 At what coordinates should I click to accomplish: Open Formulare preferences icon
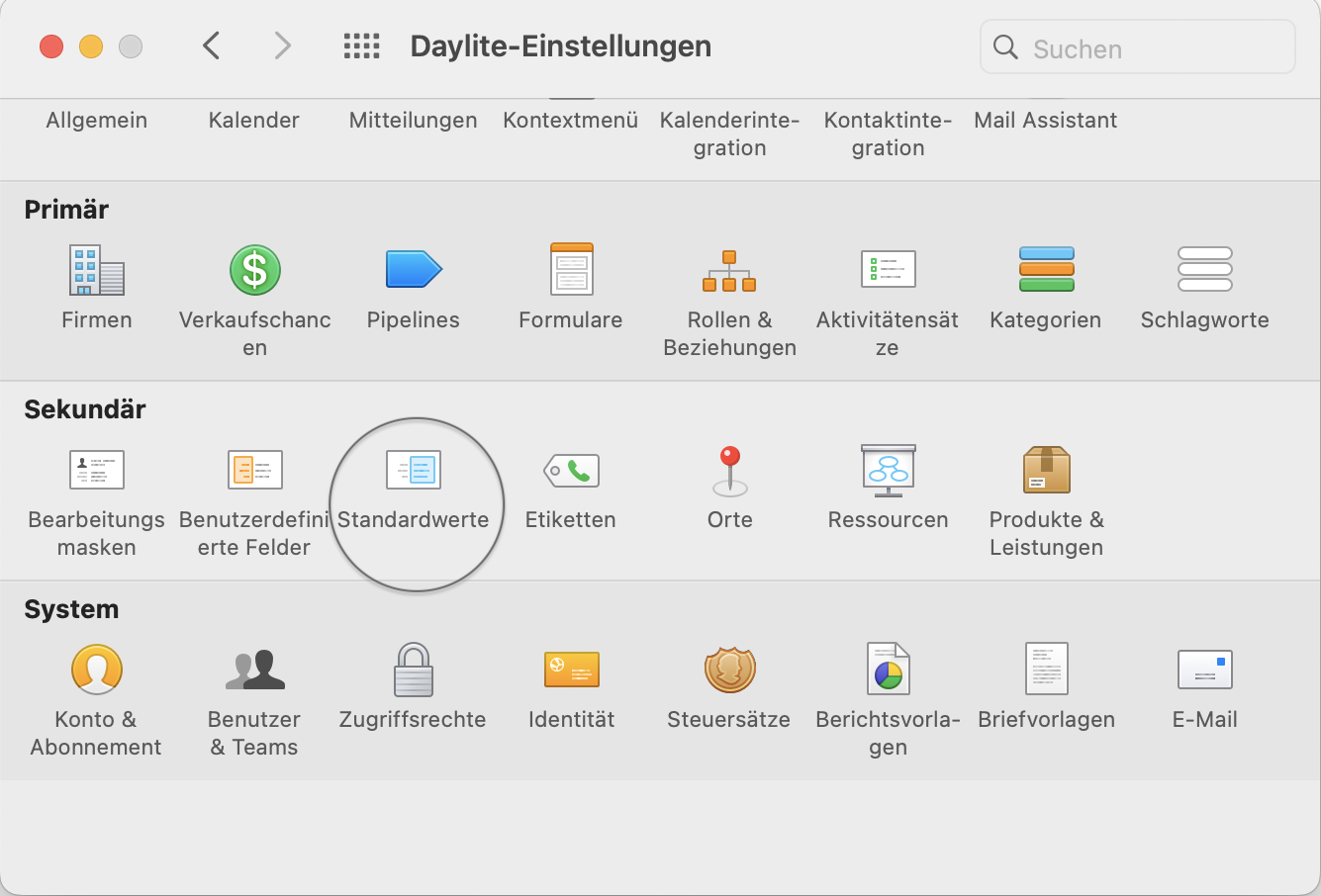pos(571,270)
